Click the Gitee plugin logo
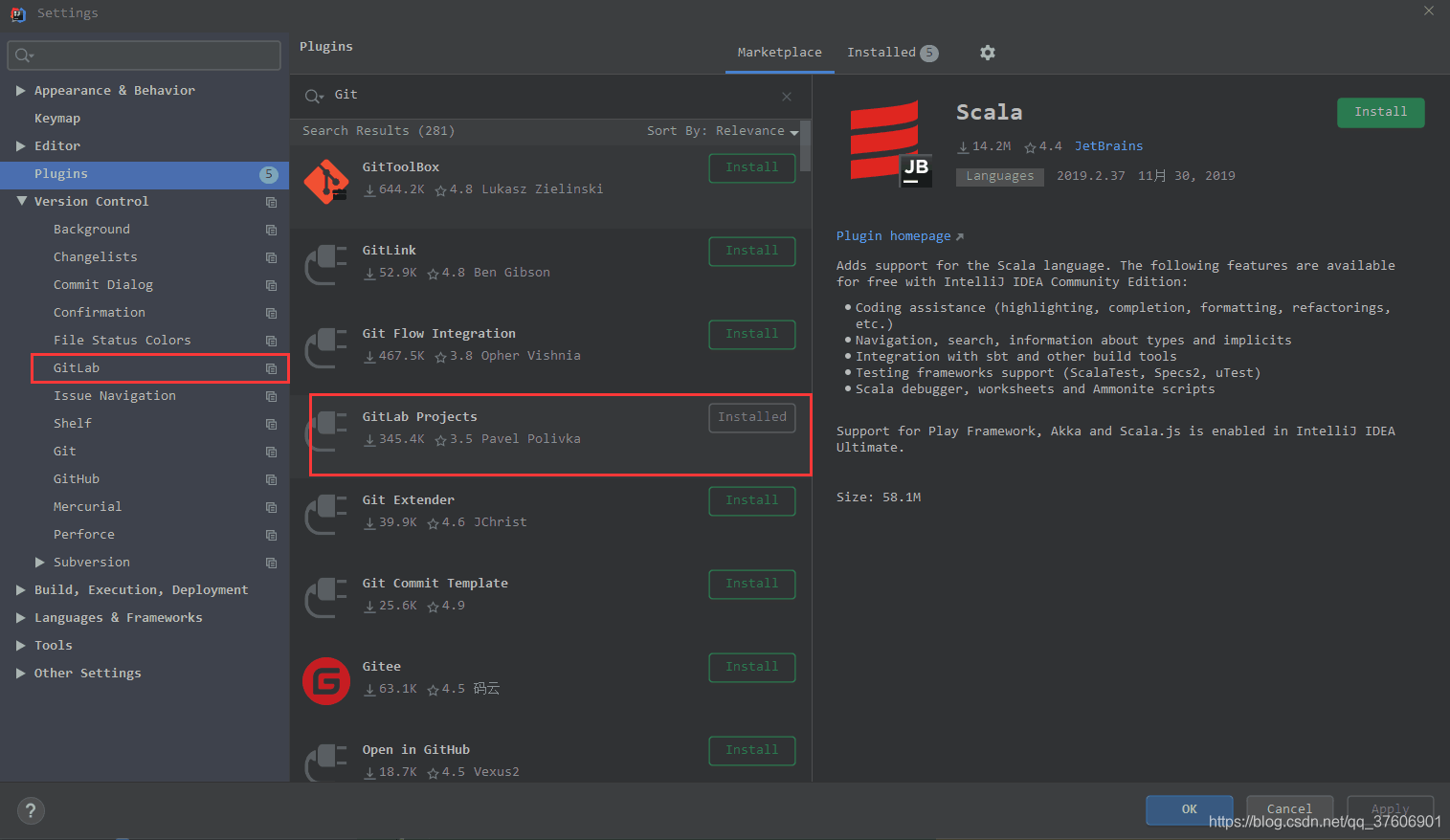The width and height of the screenshot is (1450, 840). [326, 681]
